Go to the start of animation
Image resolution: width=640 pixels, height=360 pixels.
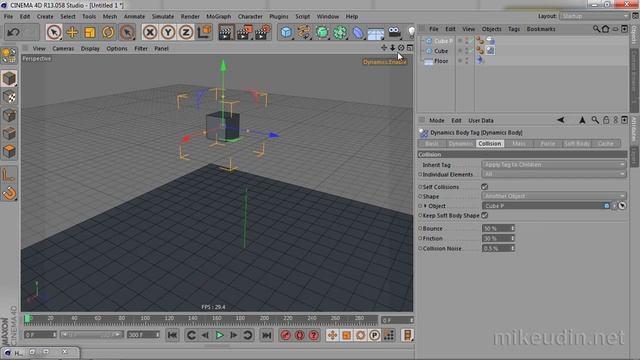point(172,335)
